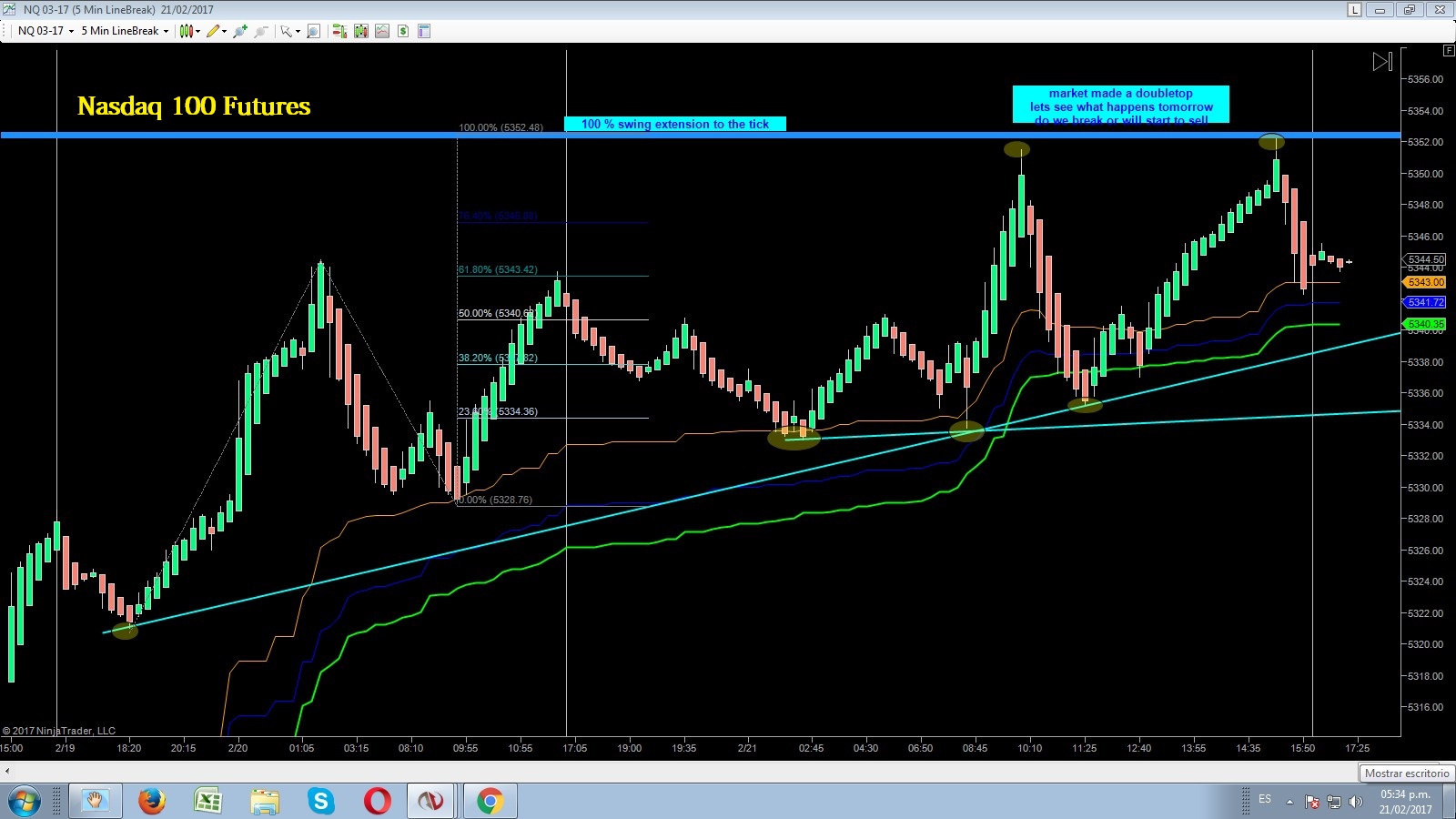Image resolution: width=1456 pixels, height=819 pixels.
Task: Open the Action Center flag icon
Action: coord(1311,802)
